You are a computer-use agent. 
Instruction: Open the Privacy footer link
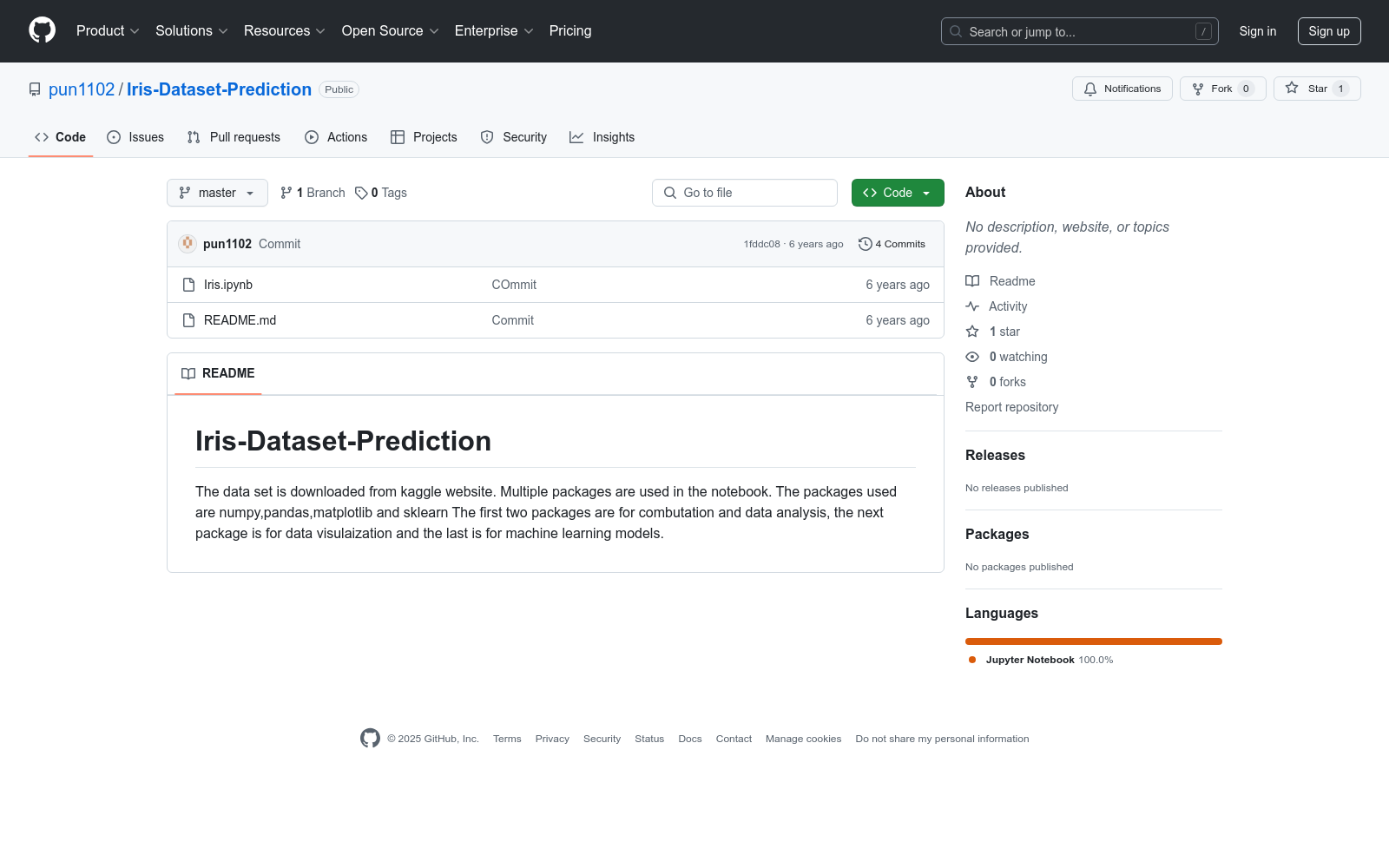pos(552,739)
